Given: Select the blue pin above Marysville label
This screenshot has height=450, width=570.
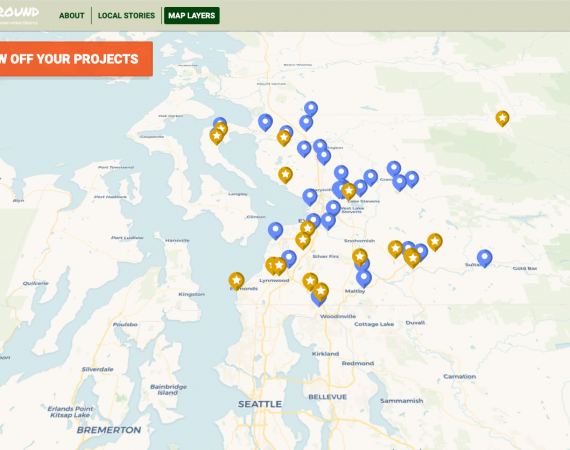Looking at the screenshot, I should click(x=341, y=173).
